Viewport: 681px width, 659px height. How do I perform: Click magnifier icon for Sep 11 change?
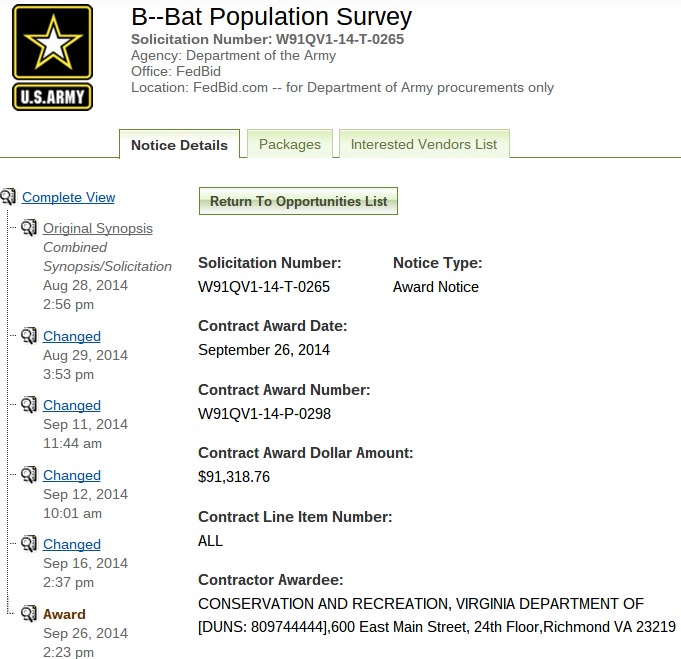[29, 405]
